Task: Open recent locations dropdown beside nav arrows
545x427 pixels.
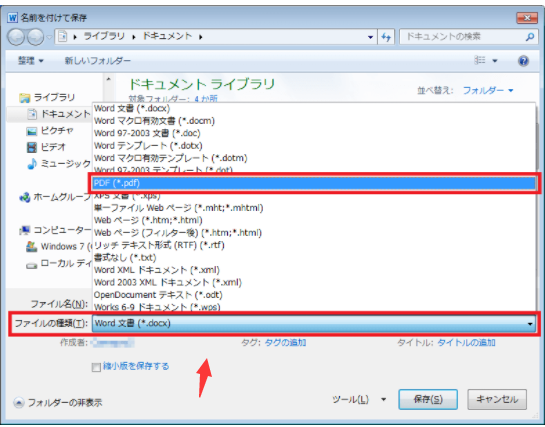Action: [49, 37]
